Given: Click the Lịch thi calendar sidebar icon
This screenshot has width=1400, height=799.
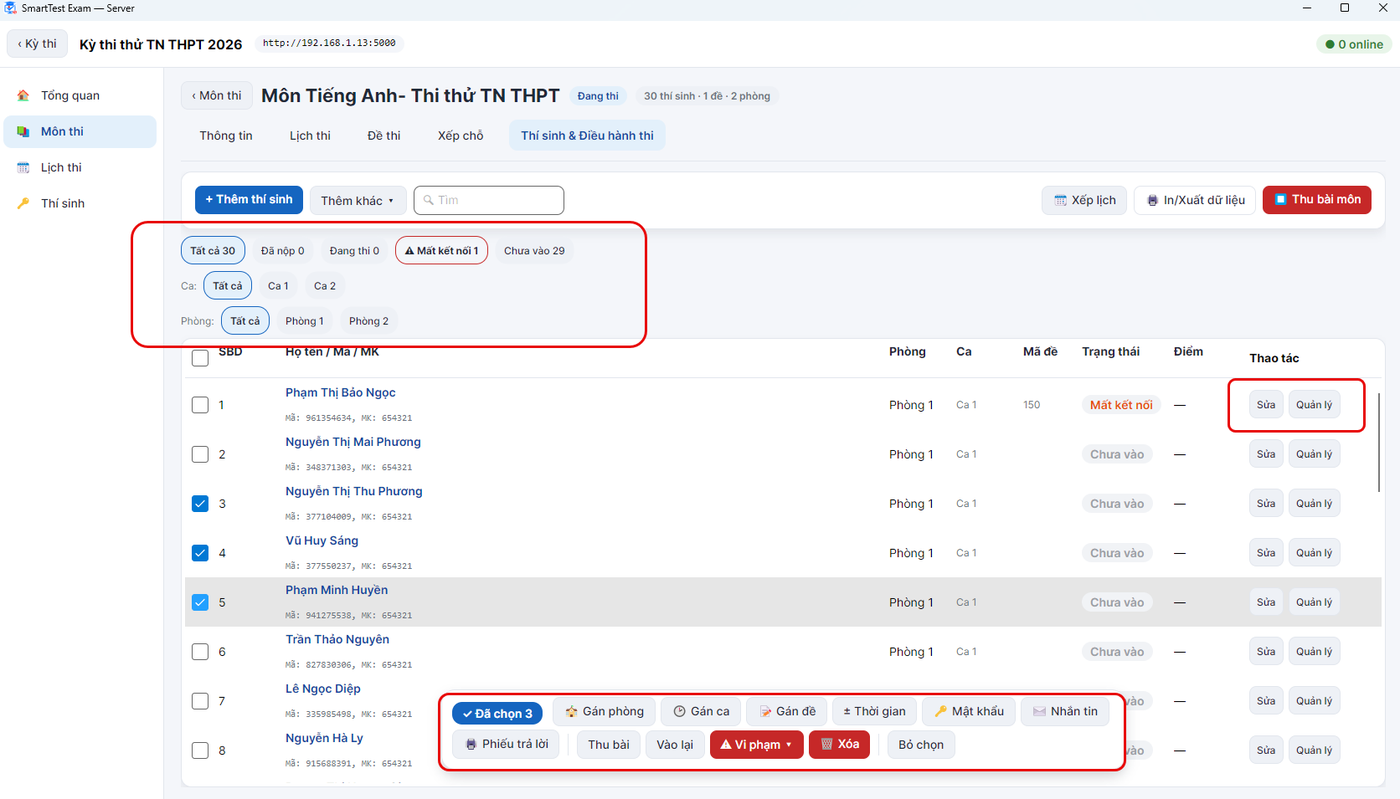Looking at the screenshot, I should [24, 168].
